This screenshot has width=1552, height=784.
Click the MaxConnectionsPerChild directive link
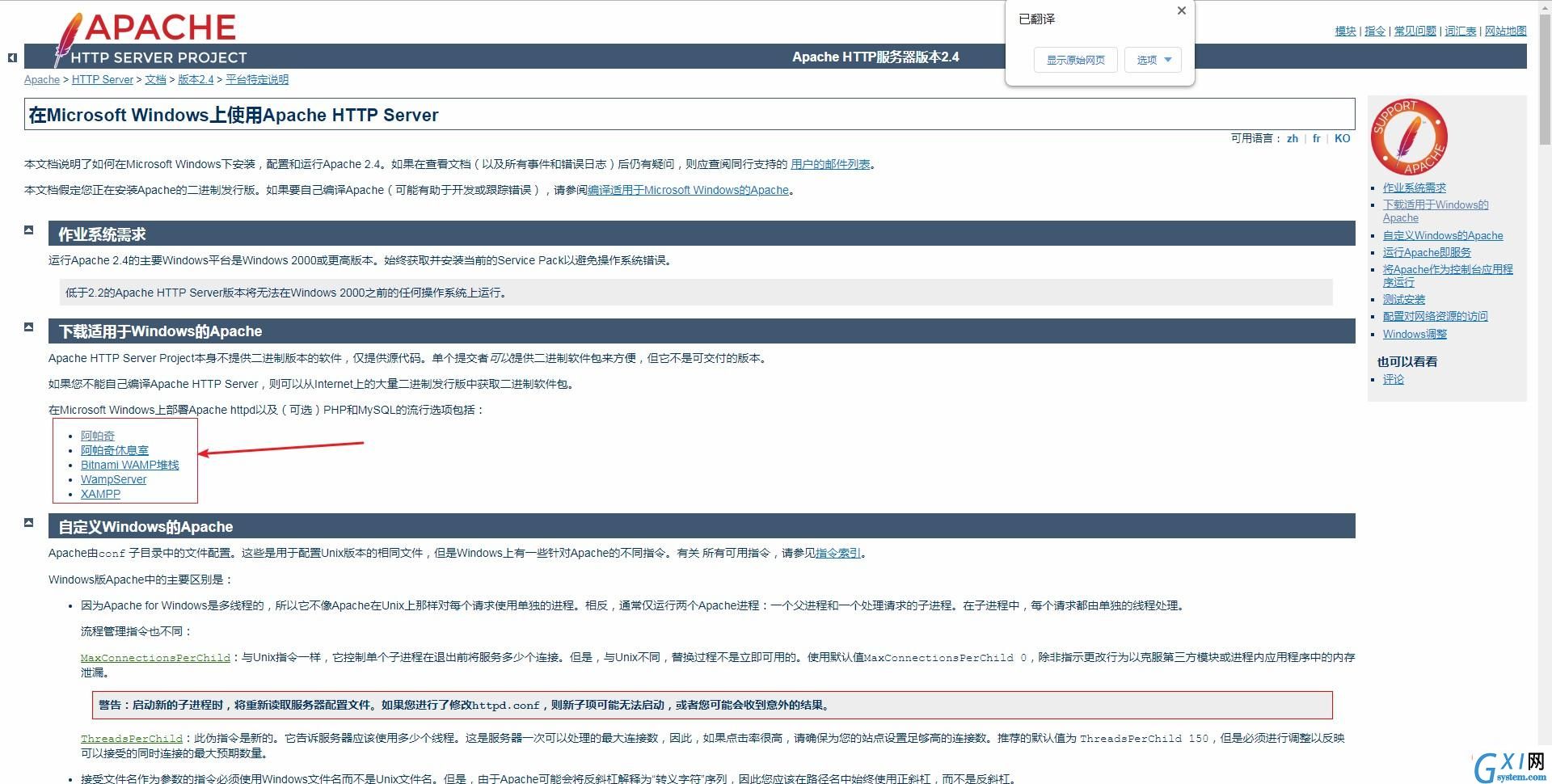[155, 658]
